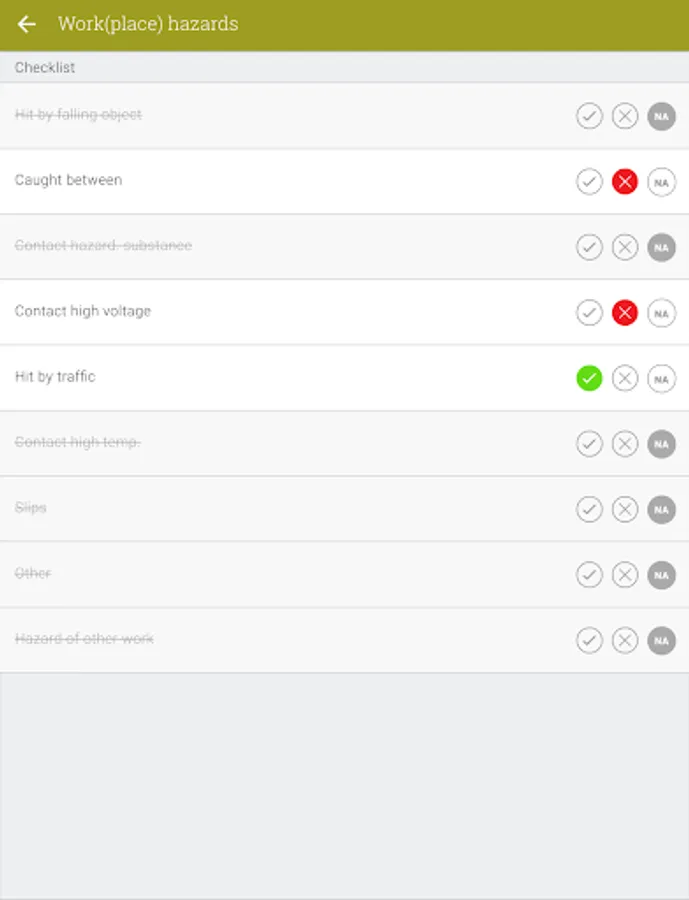
Task: Toggle NA for Slips item
Action: (x=661, y=510)
